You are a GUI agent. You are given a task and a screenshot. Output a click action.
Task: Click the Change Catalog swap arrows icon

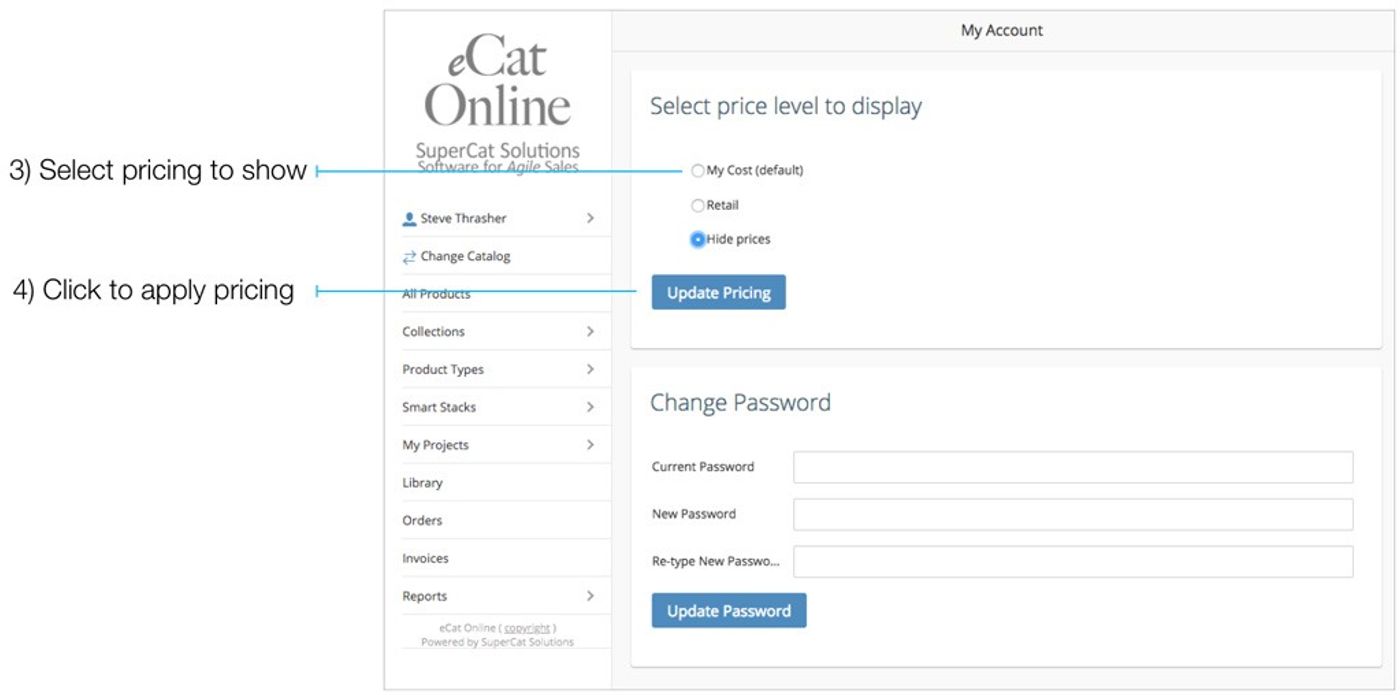[409, 257]
